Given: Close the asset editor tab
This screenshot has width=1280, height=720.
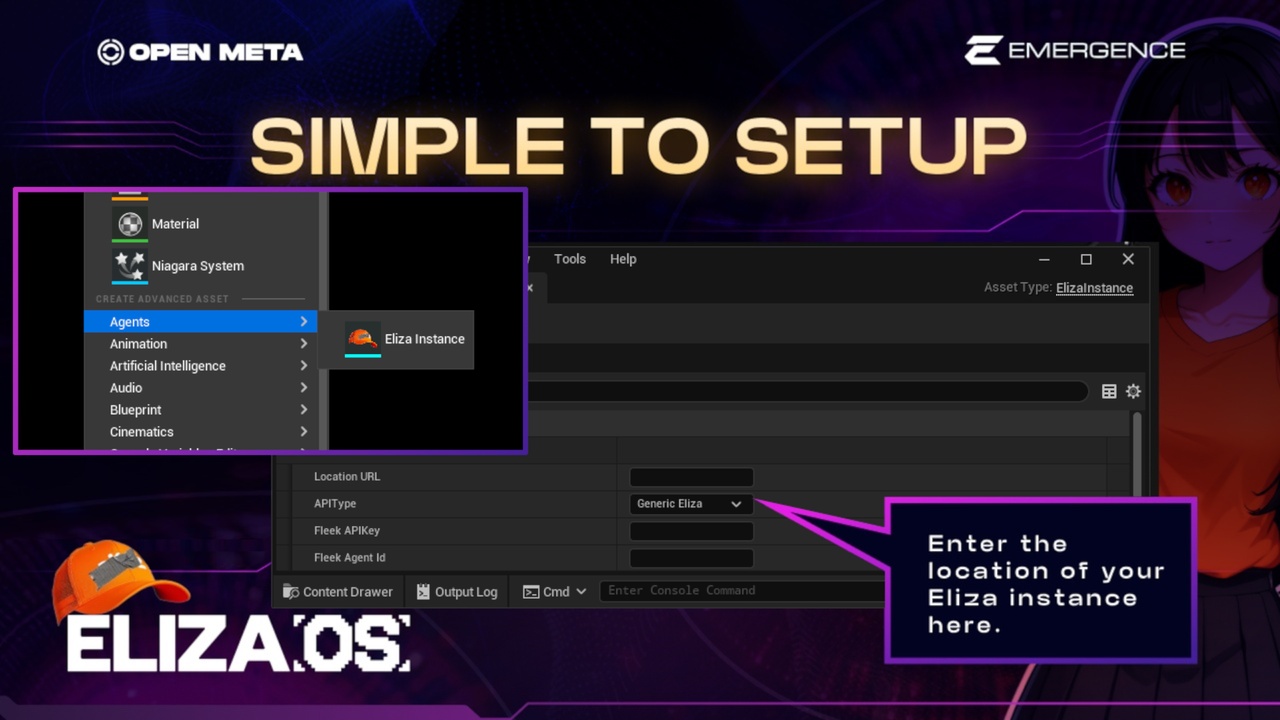Looking at the screenshot, I should (530, 288).
